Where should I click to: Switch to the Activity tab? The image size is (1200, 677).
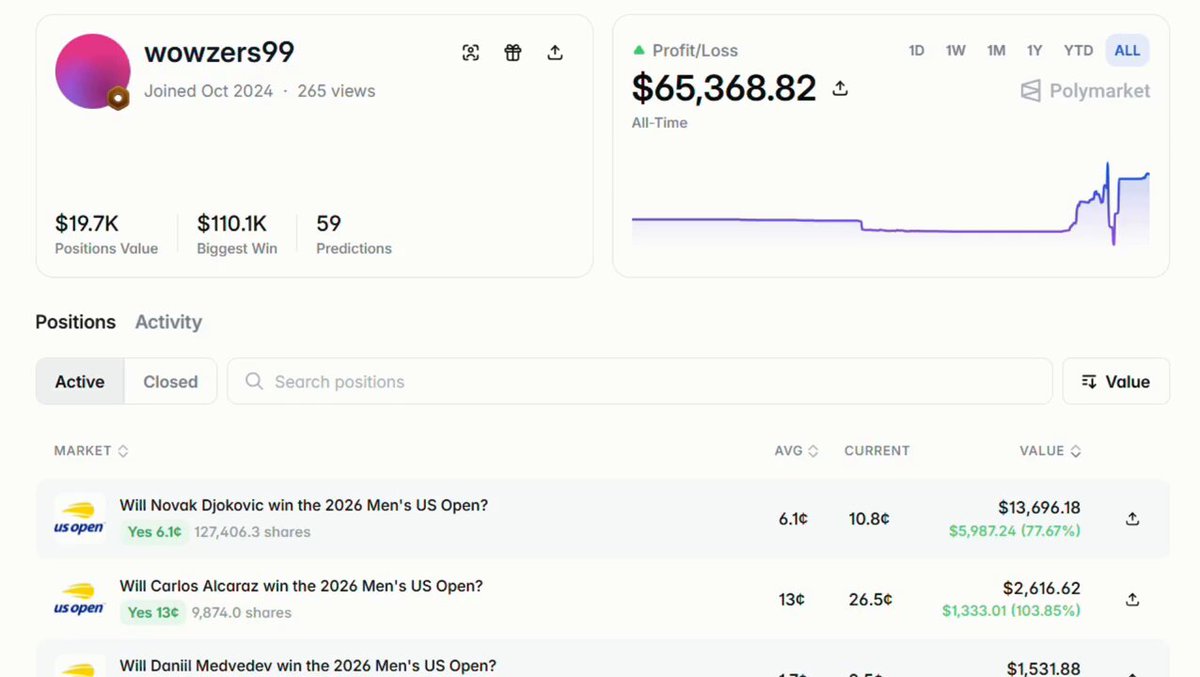tap(168, 322)
